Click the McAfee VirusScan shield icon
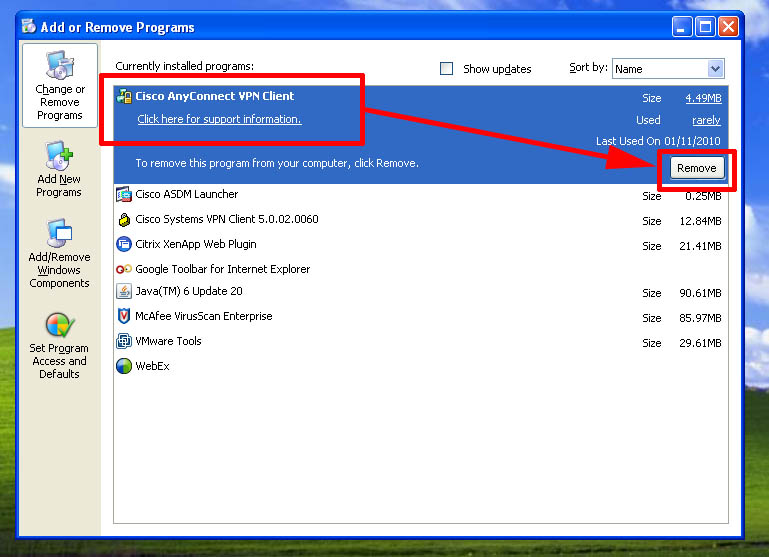Image resolution: width=769 pixels, height=557 pixels. (124, 316)
